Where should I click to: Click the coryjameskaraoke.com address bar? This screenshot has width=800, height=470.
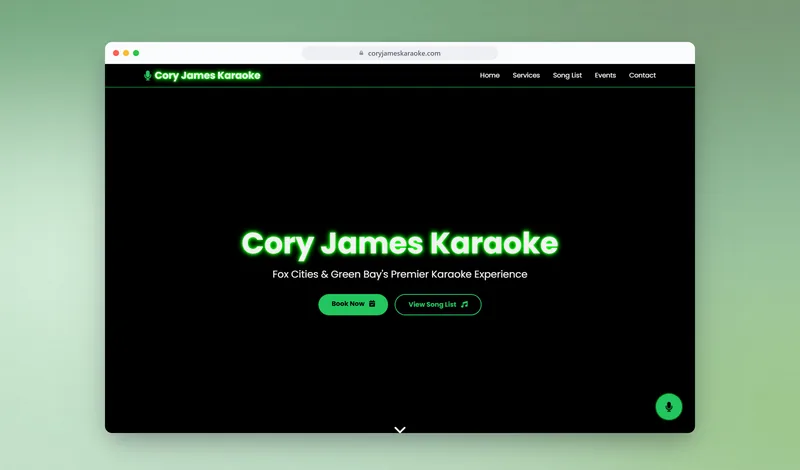[x=399, y=53]
